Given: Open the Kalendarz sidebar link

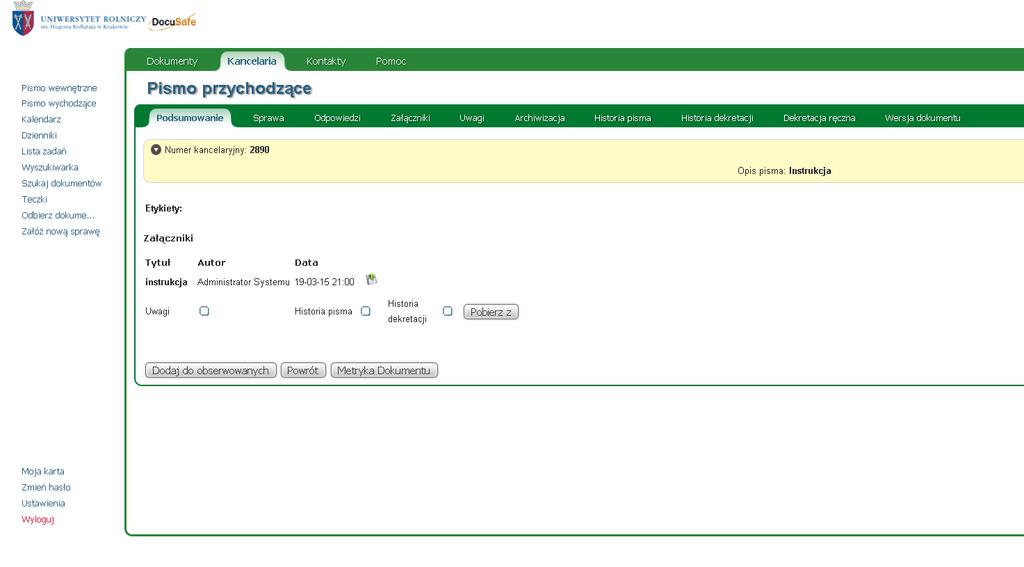Looking at the screenshot, I should (x=41, y=120).
